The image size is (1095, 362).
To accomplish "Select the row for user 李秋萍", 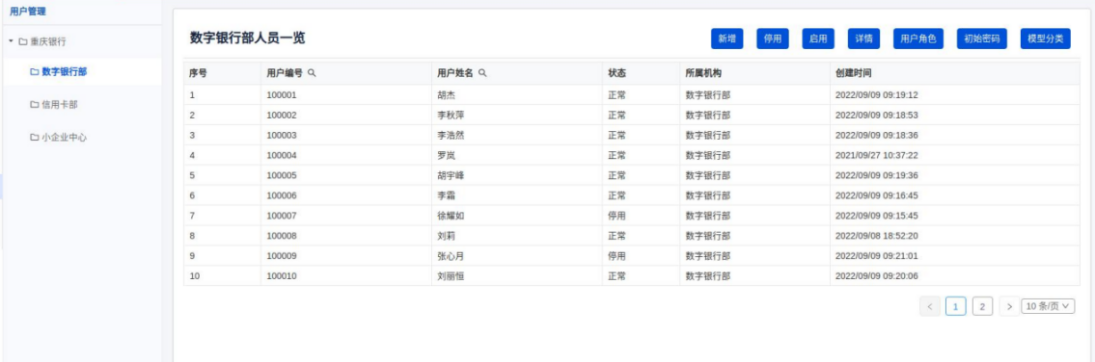I will 631,115.
